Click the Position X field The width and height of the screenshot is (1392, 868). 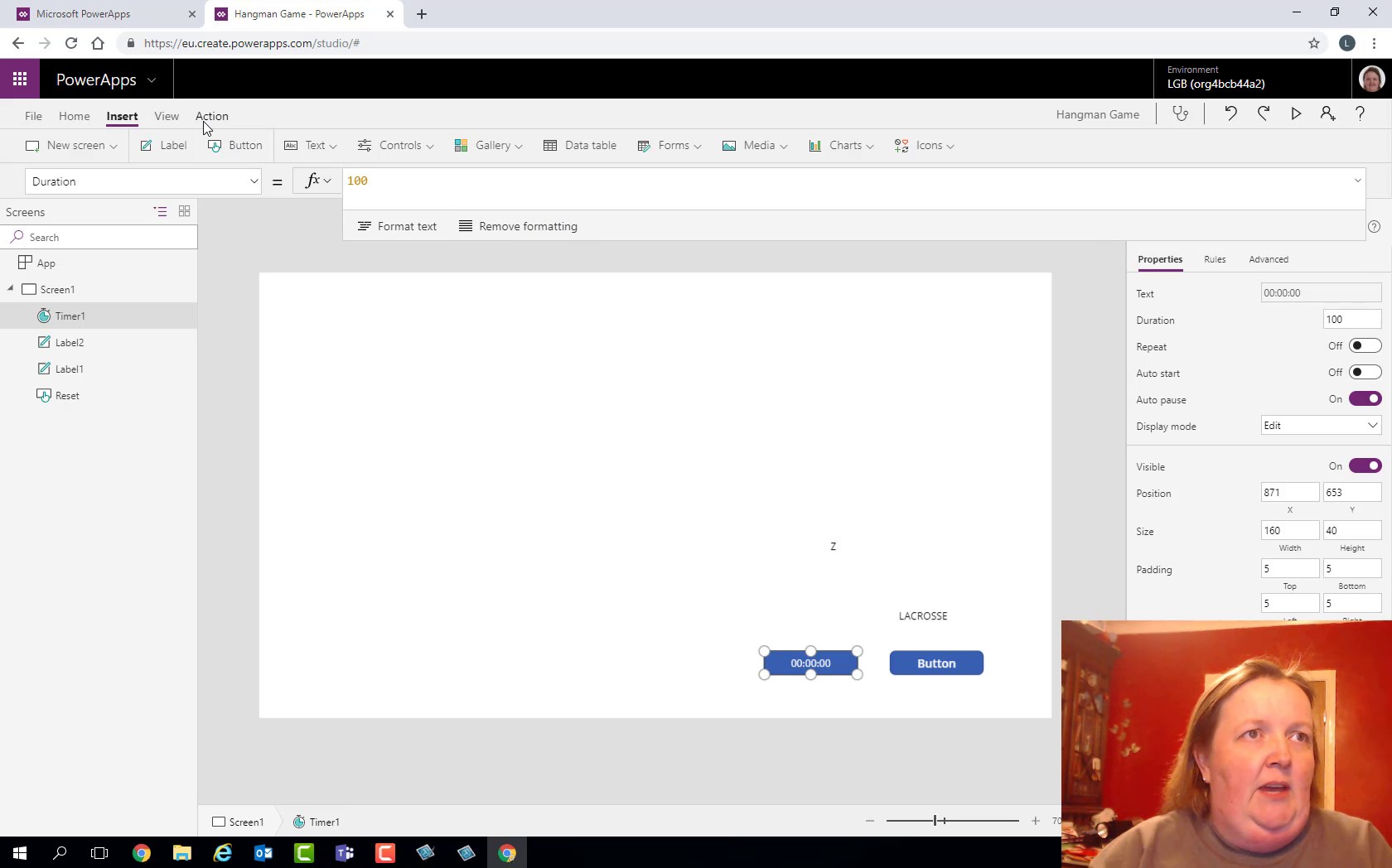tap(1289, 493)
